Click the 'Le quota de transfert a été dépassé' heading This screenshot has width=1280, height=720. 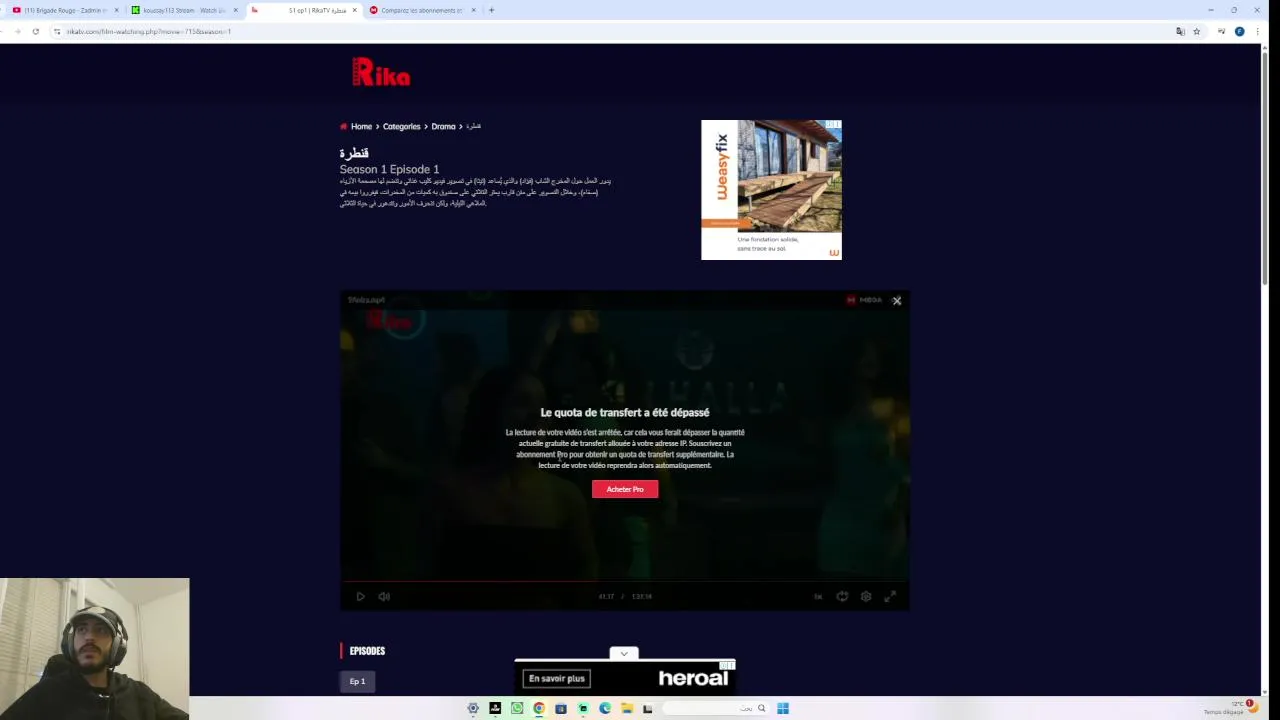pyautogui.click(x=625, y=412)
